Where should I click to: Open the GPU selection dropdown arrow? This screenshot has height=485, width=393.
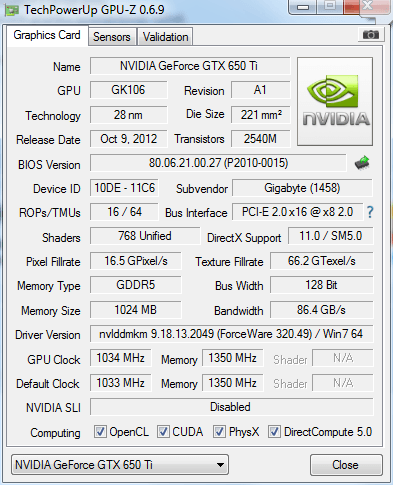(x=220, y=464)
